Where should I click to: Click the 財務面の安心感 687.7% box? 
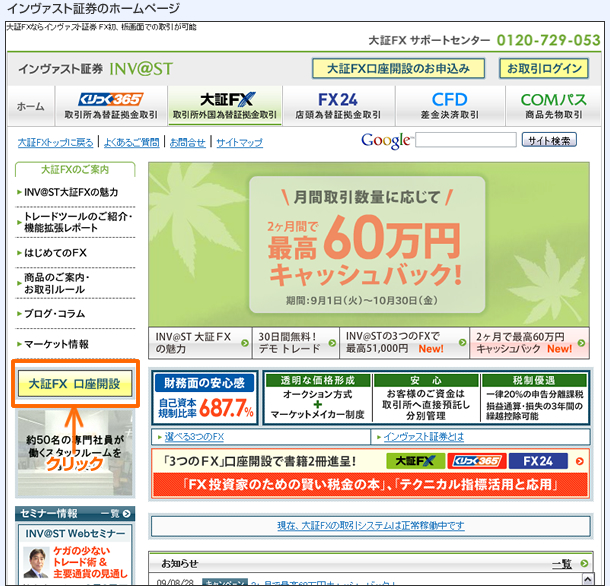pos(205,398)
